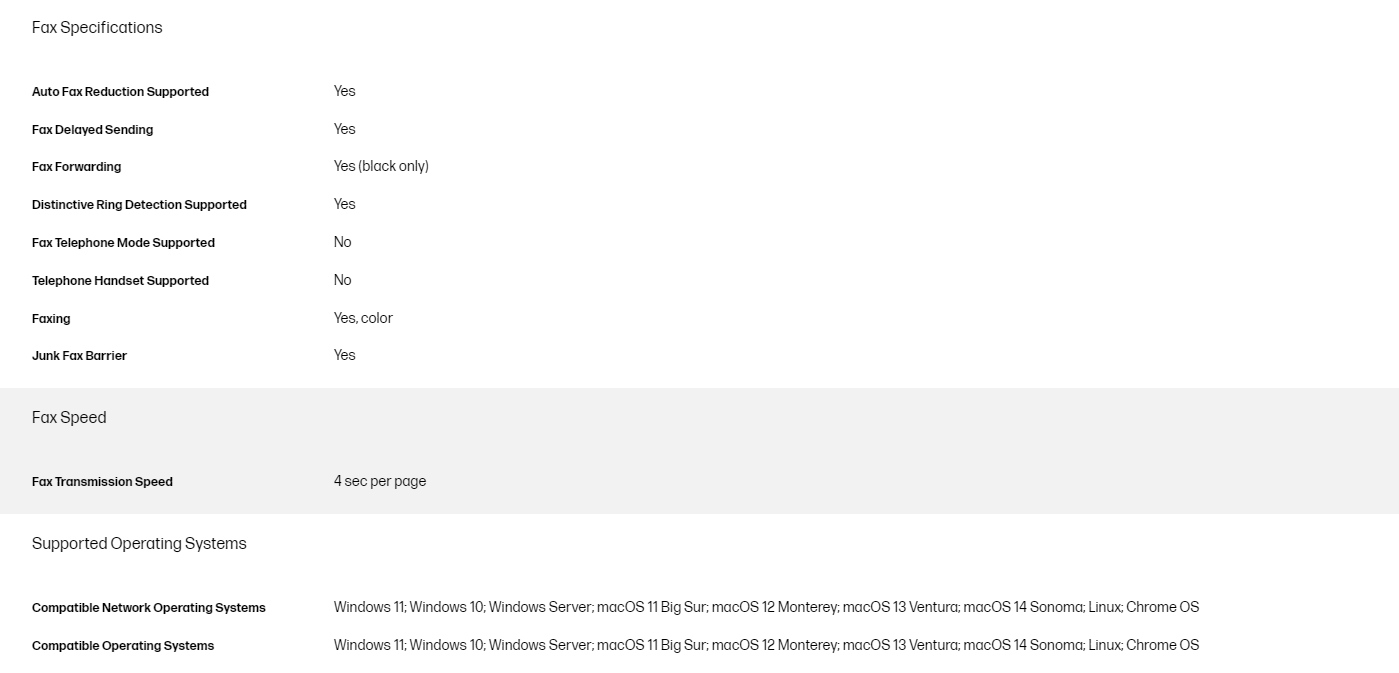The height and width of the screenshot is (673, 1399).
Task: Click the Compatible Operating Systems label
Action: click(x=123, y=646)
